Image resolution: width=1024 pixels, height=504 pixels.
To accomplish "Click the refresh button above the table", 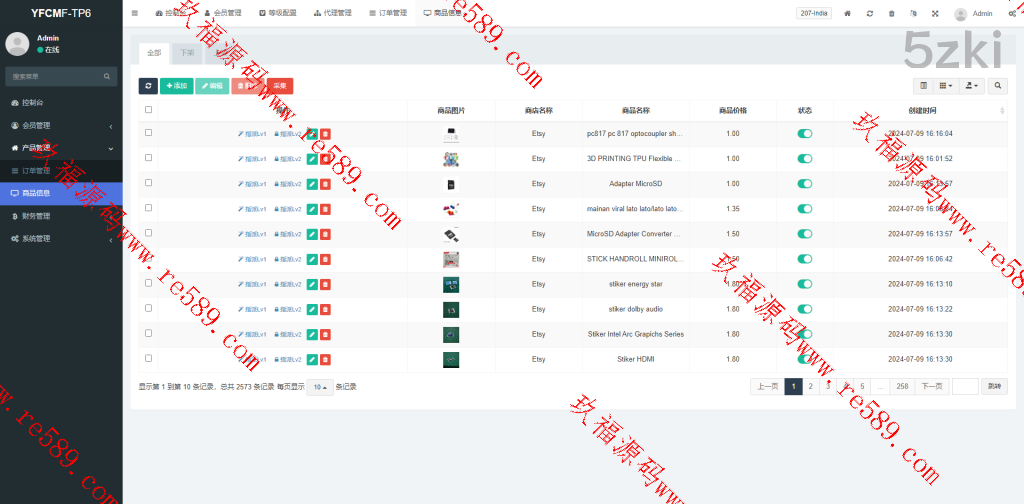I will pyautogui.click(x=147, y=86).
